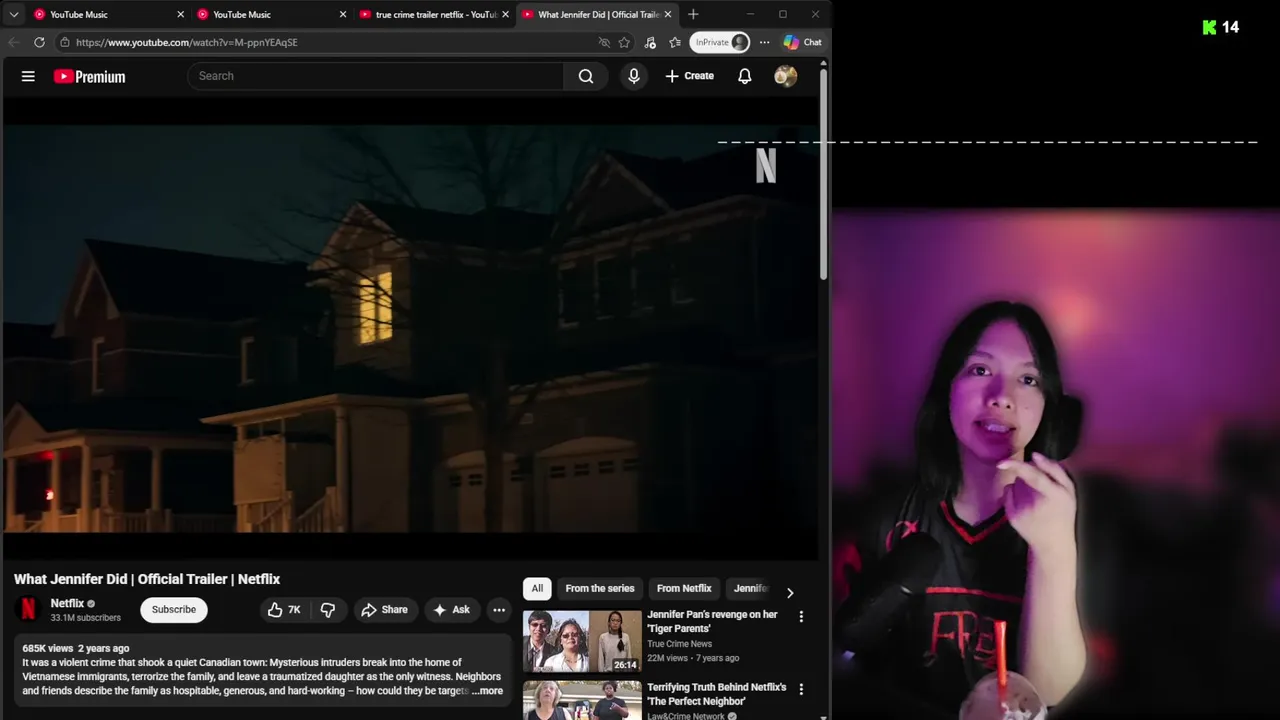The image size is (1280, 720).
Task: Close the first YouTube Music tab
Action: pyautogui.click(x=180, y=14)
